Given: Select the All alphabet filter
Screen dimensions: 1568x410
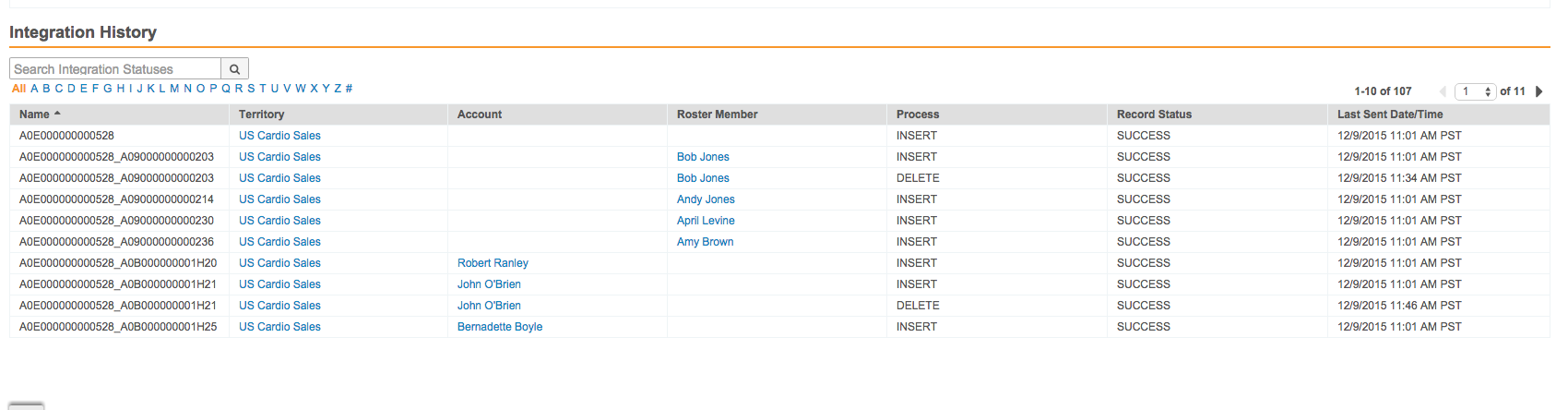Looking at the screenshot, I should [x=18, y=89].
